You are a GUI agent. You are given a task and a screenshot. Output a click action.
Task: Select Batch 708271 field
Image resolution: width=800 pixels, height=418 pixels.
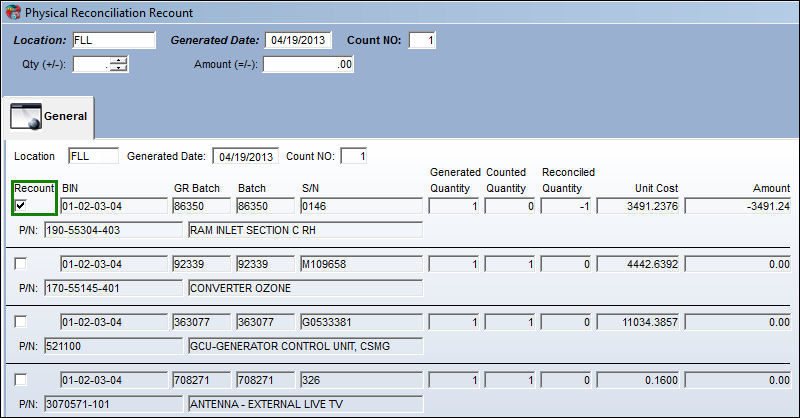(265, 381)
